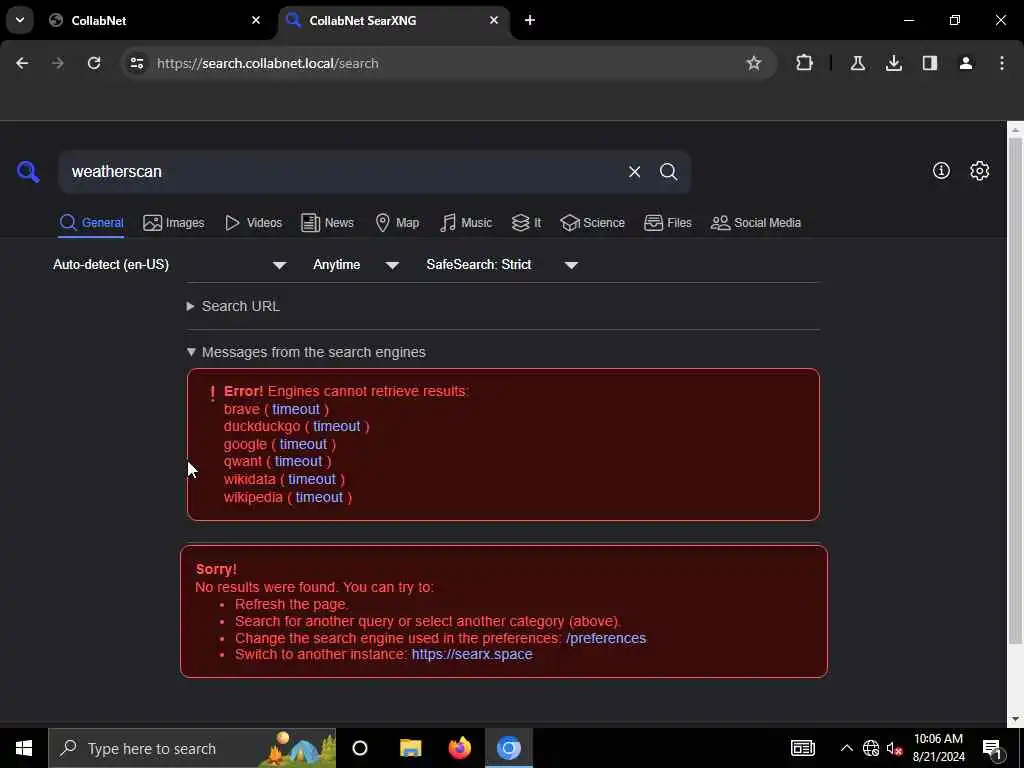Open the /preferences link

606,638
